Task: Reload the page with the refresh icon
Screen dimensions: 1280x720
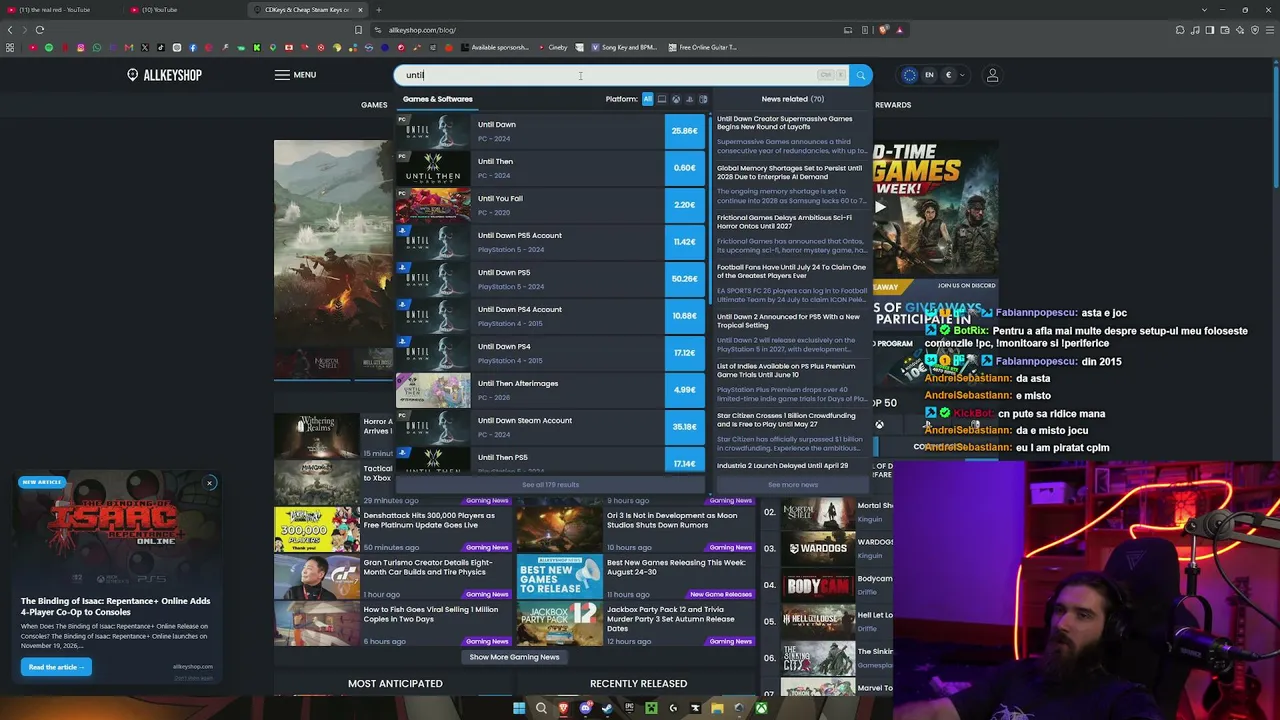Action: point(40,30)
